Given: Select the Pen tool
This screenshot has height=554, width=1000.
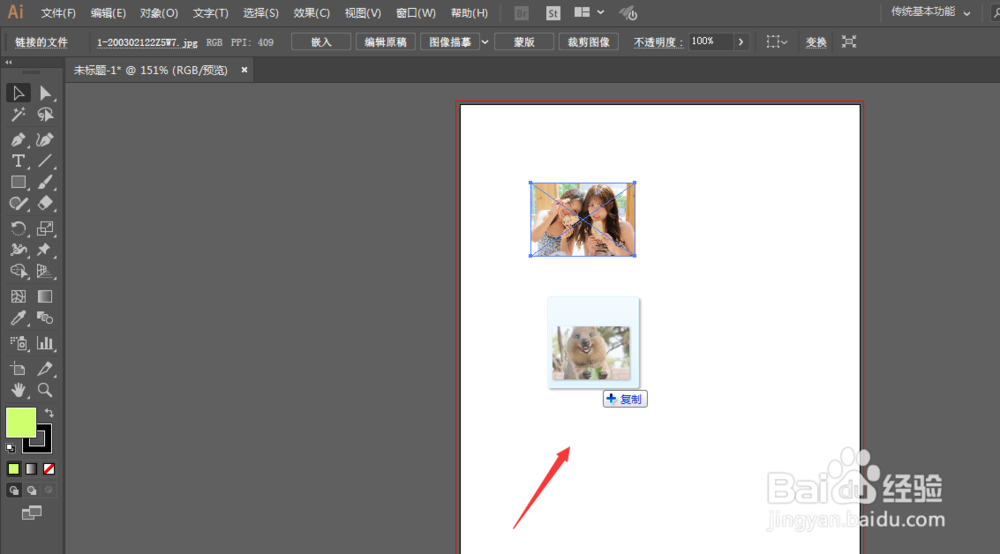Looking at the screenshot, I should [18, 140].
